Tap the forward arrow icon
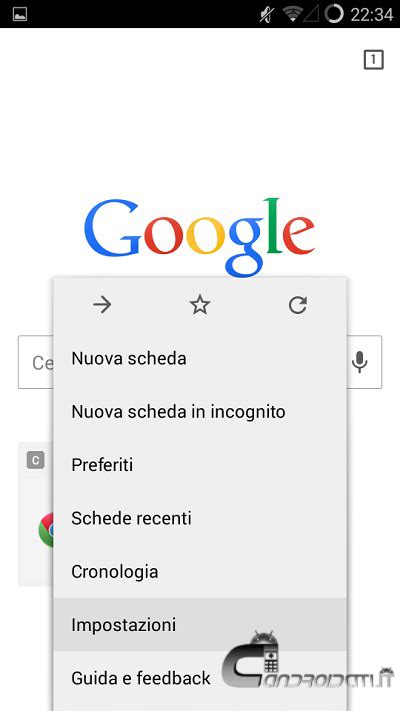Image resolution: width=400 pixels, height=711 pixels. [102, 305]
